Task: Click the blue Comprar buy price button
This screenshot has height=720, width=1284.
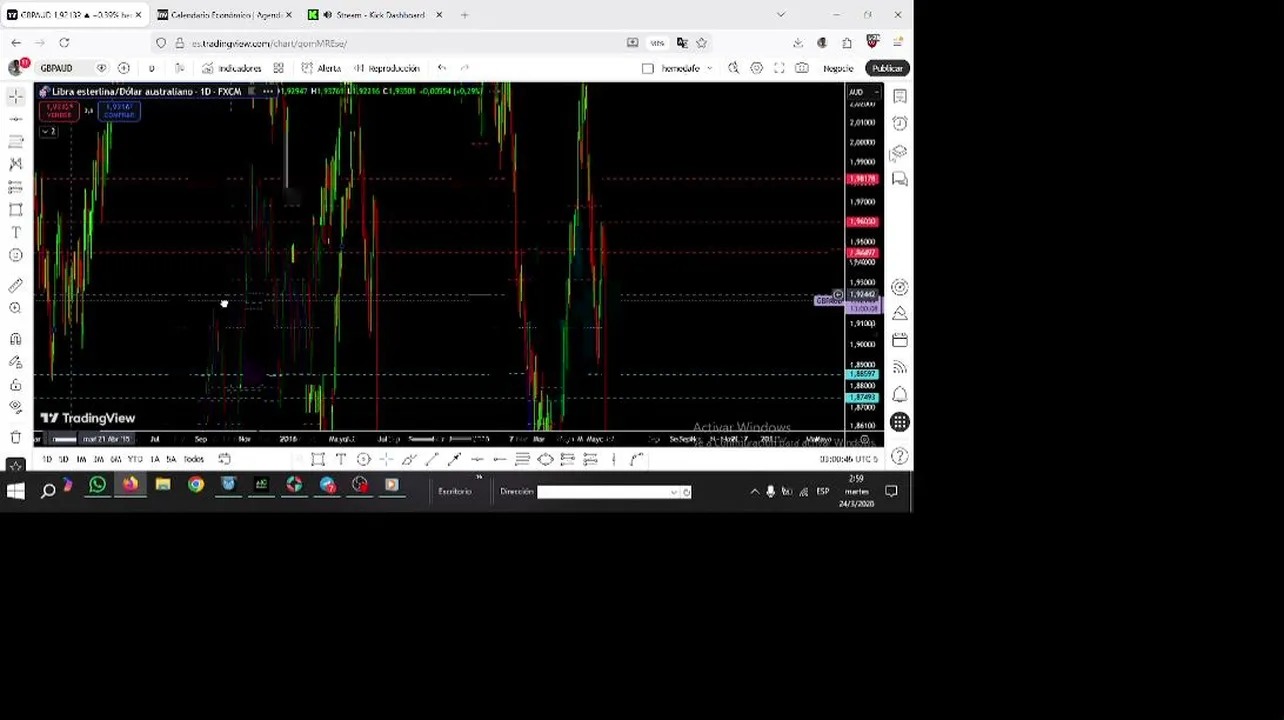Action: (x=119, y=111)
